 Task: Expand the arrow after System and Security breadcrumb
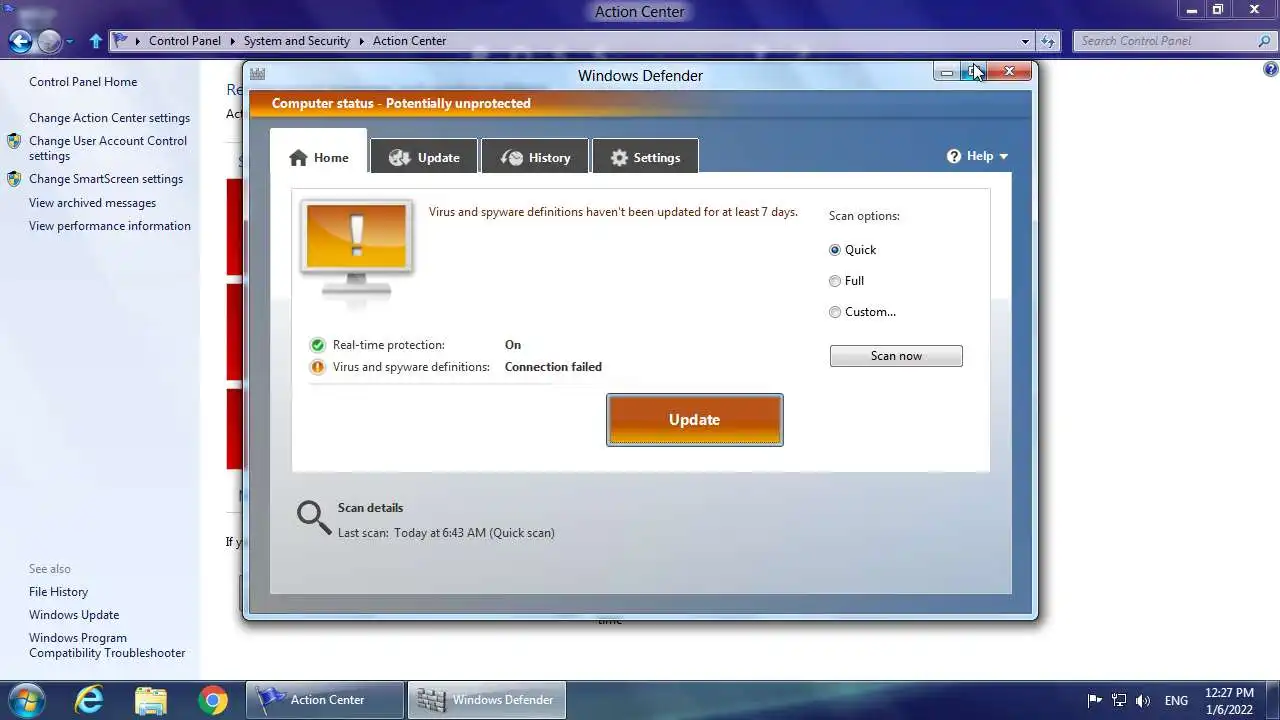click(361, 41)
